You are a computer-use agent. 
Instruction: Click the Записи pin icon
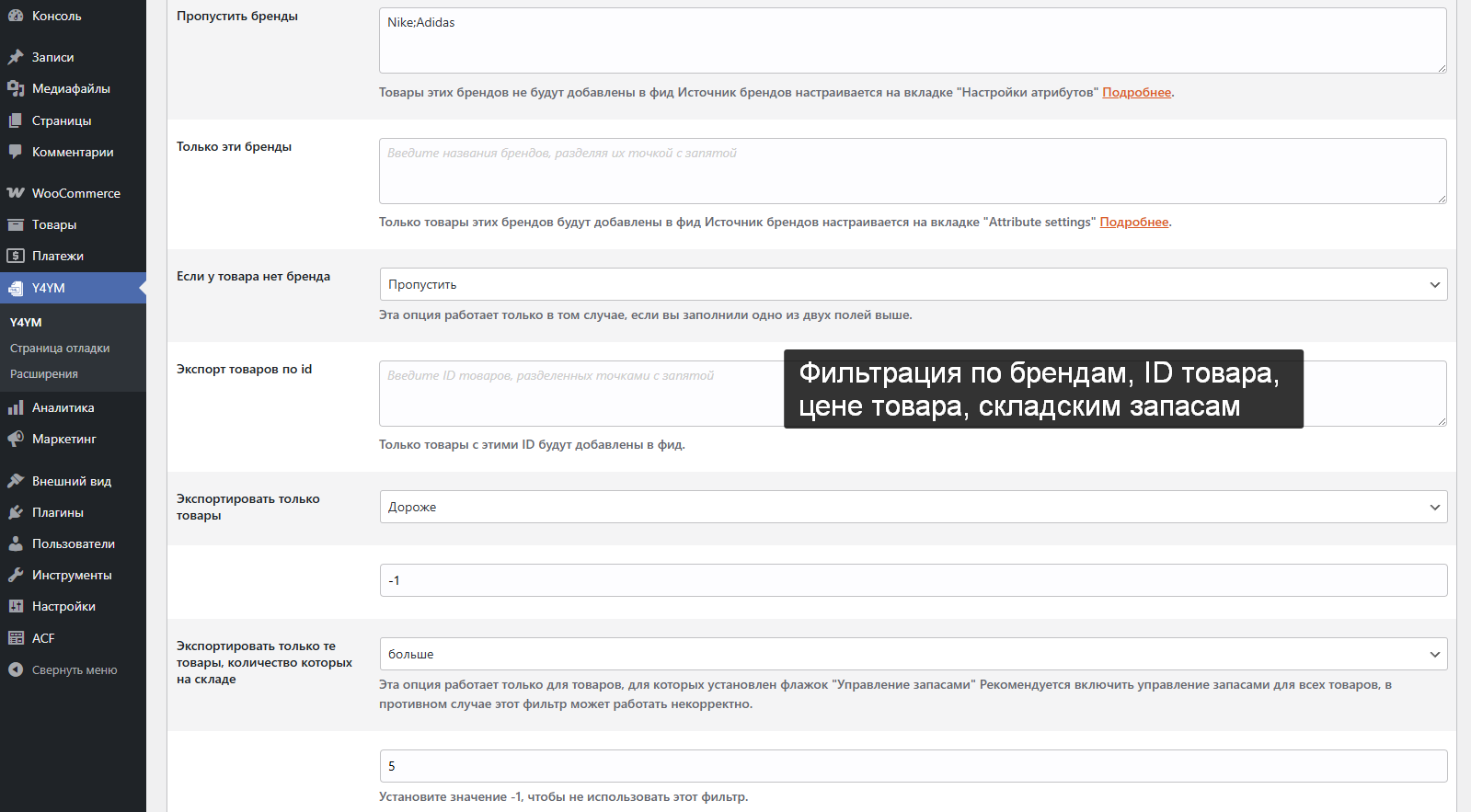(x=16, y=57)
